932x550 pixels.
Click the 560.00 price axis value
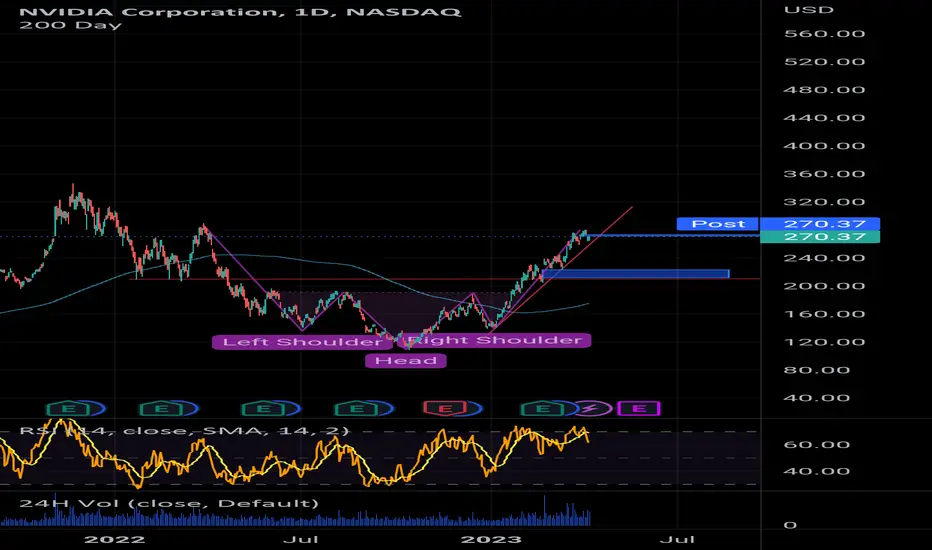(824, 34)
